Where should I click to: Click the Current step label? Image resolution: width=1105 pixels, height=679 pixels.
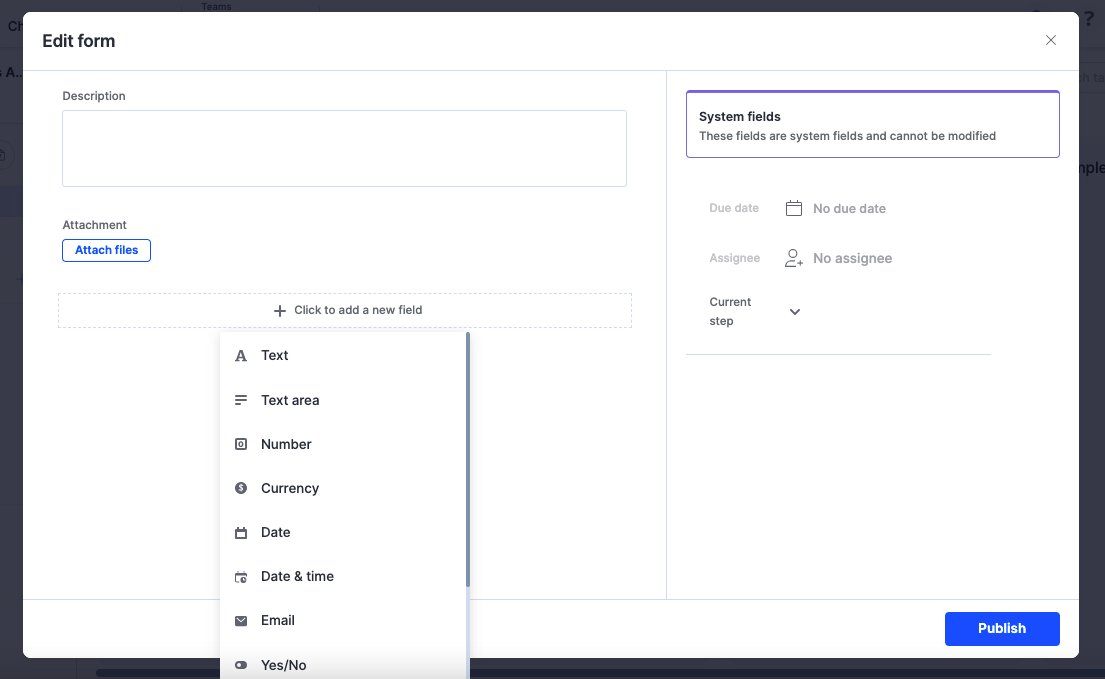point(730,311)
